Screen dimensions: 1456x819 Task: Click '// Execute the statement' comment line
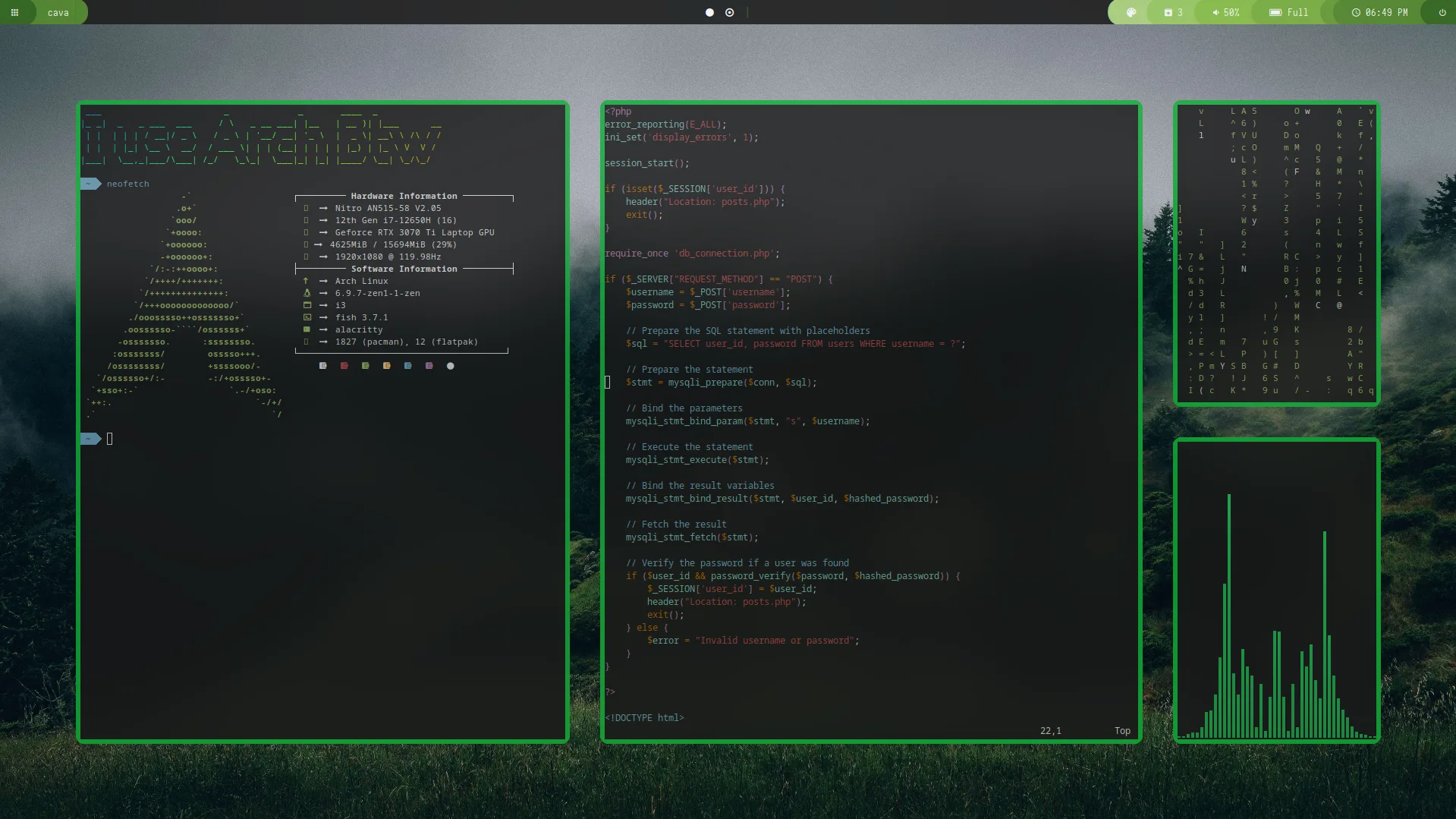click(690, 447)
